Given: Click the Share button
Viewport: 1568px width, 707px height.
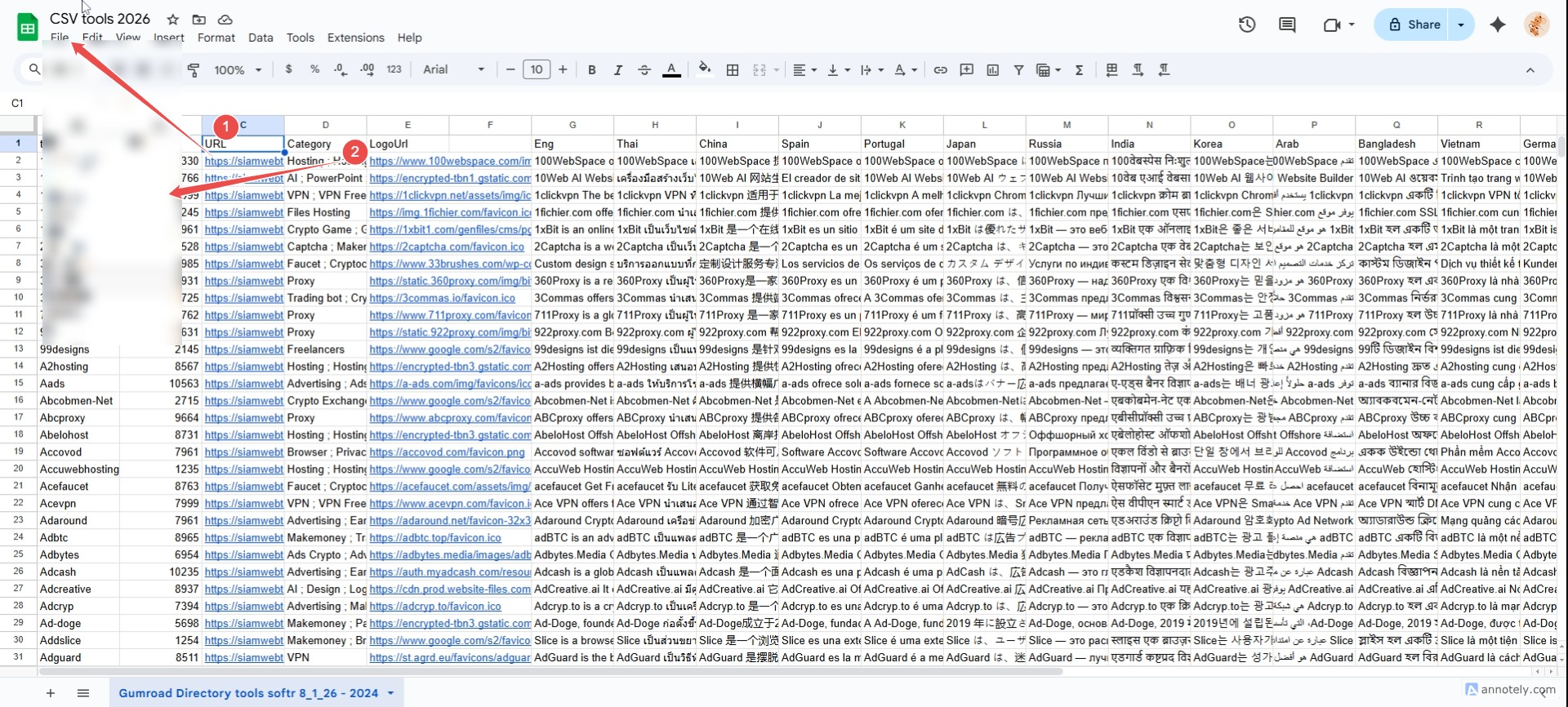Looking at the screenshot, I should pyautogui.click(x=1415, y=24).
